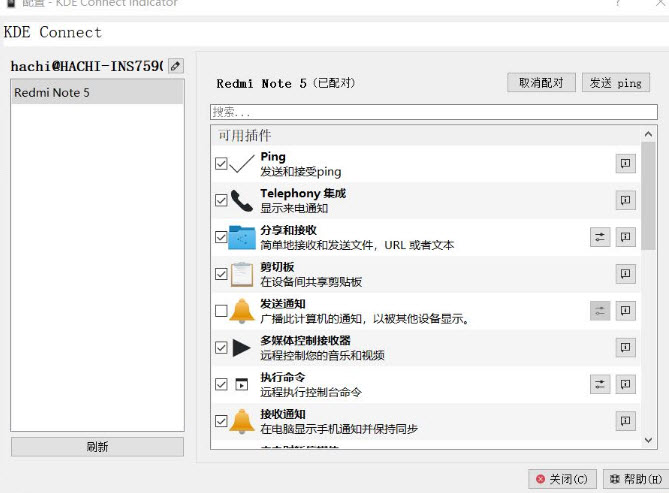Enable the 发送通知 plugin checkbox
Viewport: 669px width, 493px height.
221,311
